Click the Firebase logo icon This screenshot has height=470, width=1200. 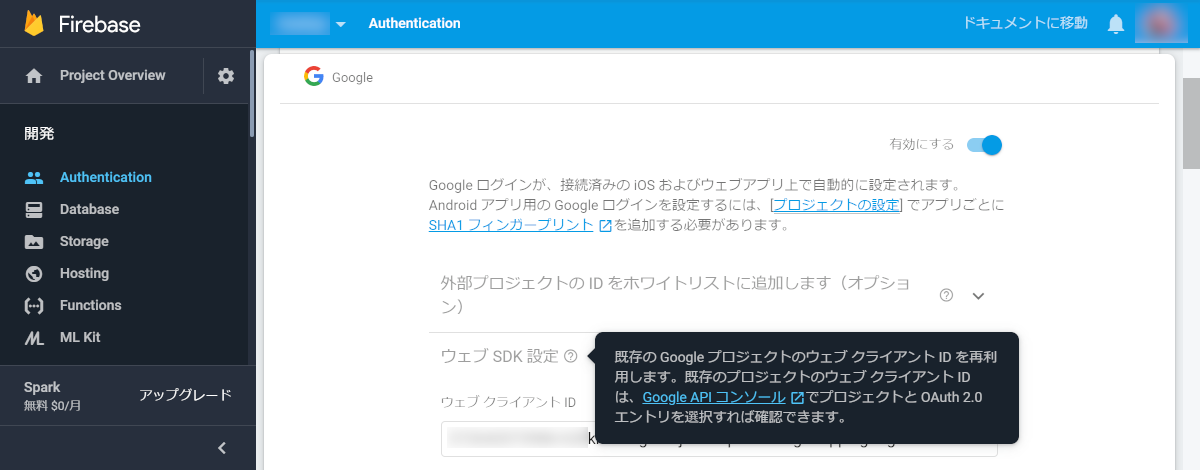[35, 23]
